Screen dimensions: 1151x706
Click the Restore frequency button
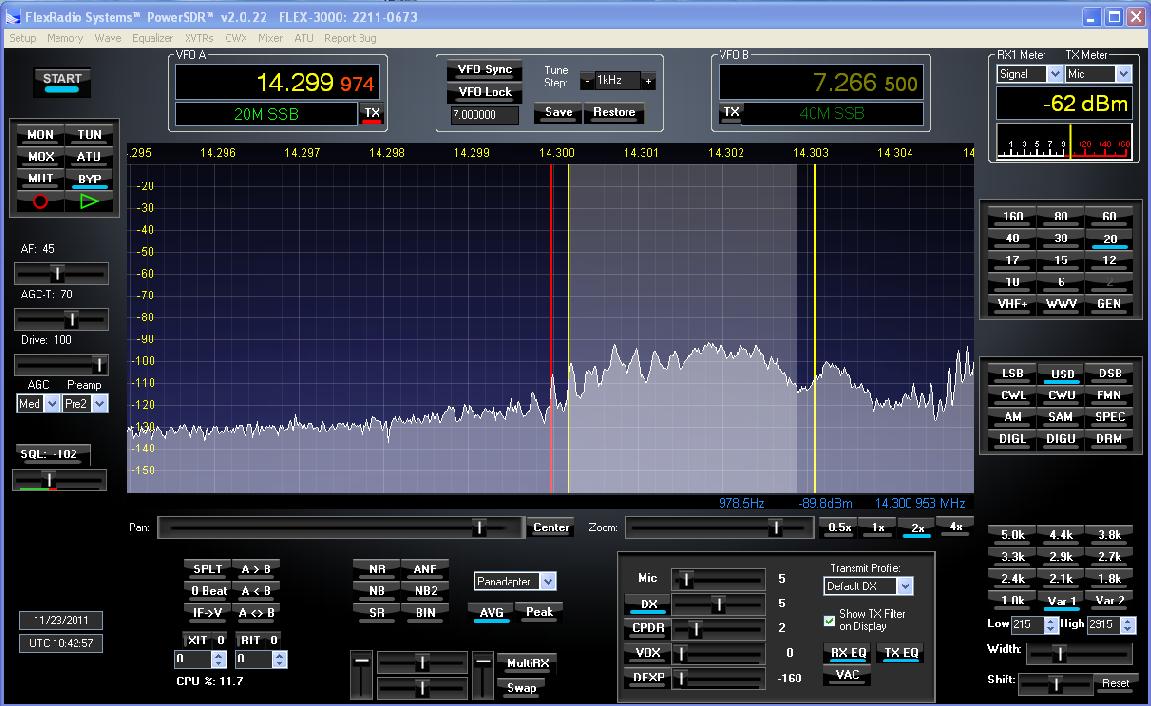point(614,112)
